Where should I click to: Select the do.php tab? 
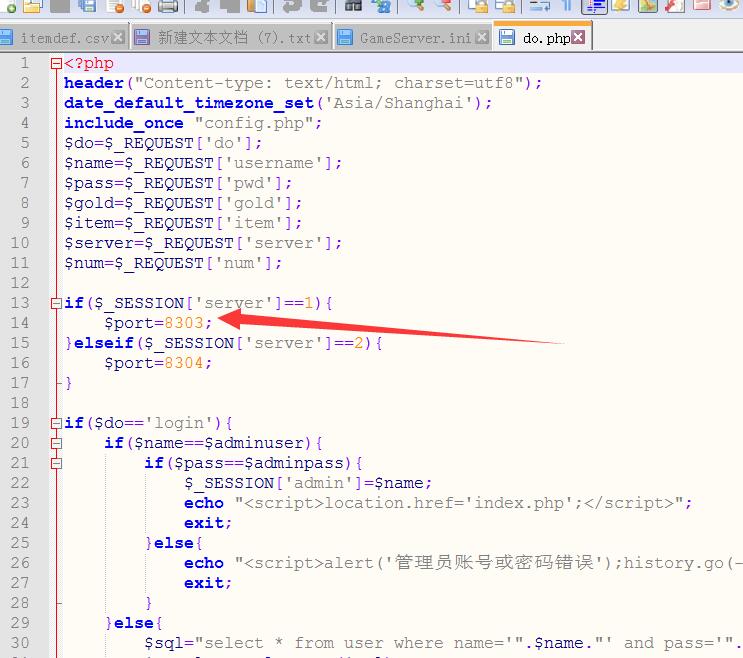pos(543,37)
